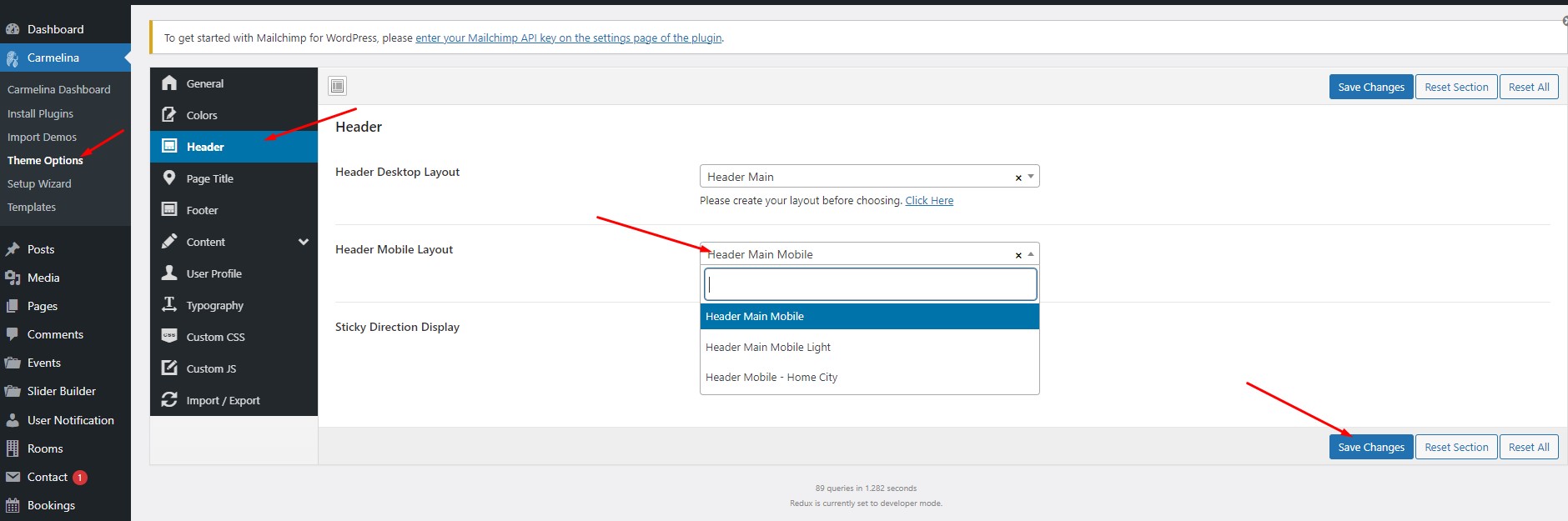1568x521 pixels.
Task: Click the bottom Save Changes button
Action: (1370, 447)
